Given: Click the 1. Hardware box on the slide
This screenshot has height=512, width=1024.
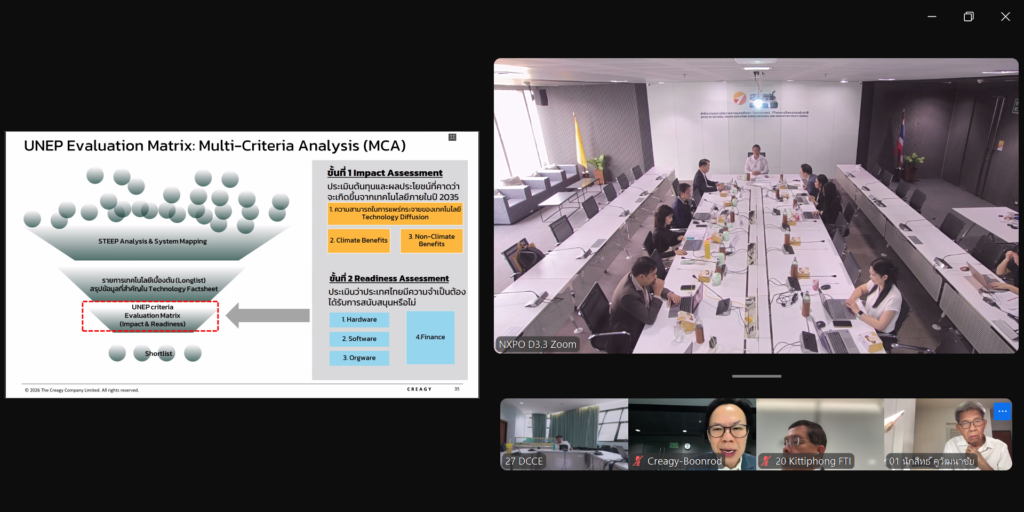Looking at the screenshot, I should (x=359, y=320).
